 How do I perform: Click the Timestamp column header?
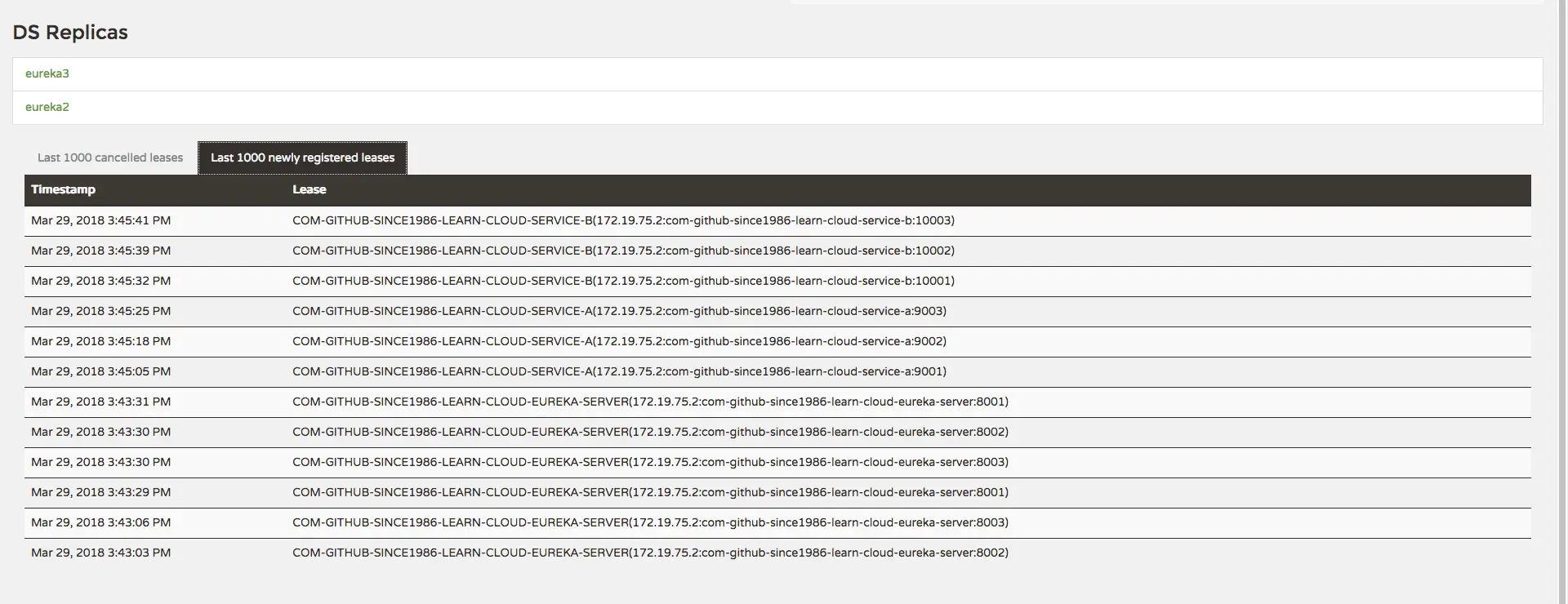pos(63,189)
